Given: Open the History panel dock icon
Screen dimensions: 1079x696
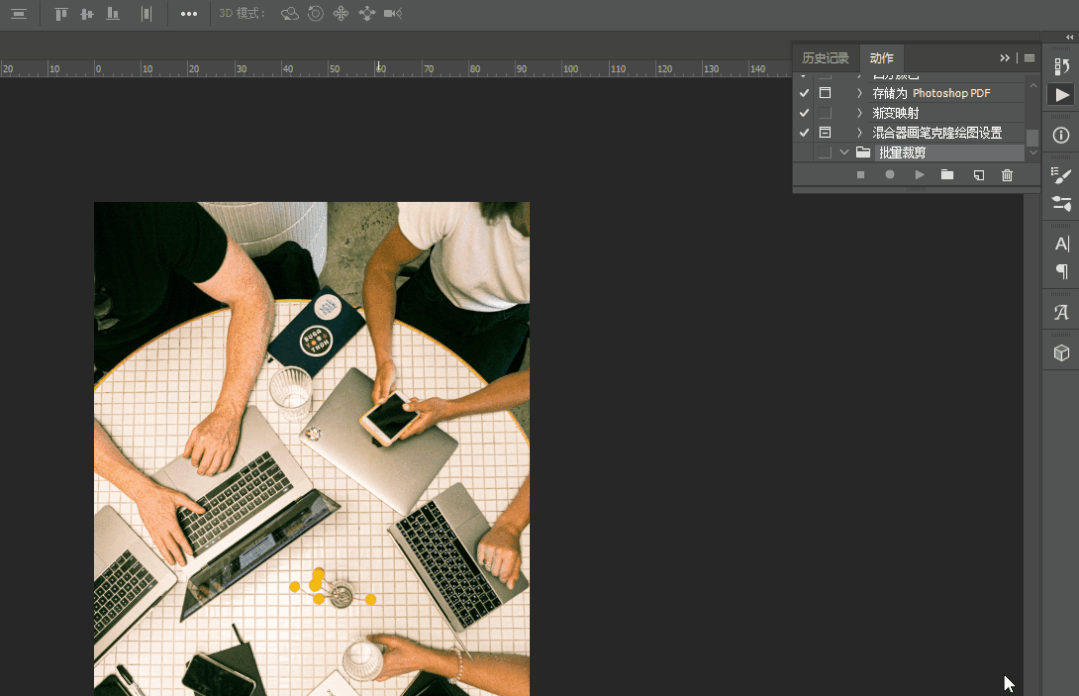Looking at the screenshot, I should pos(1061,66).
